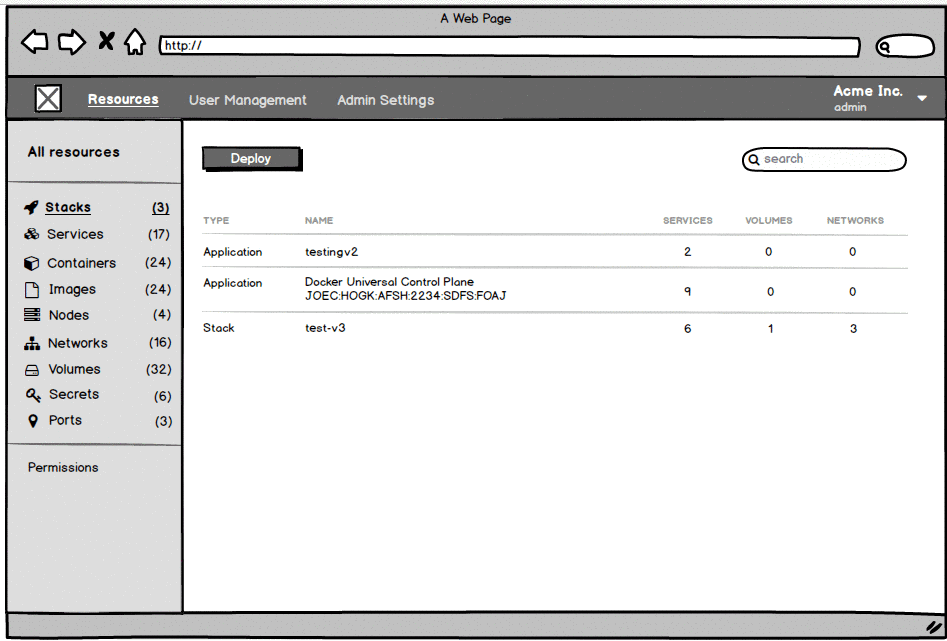Screen dimensions: 947x641
Task: Click the browser stop X icon
Action: pyautogui.click(x=106, y=41)
